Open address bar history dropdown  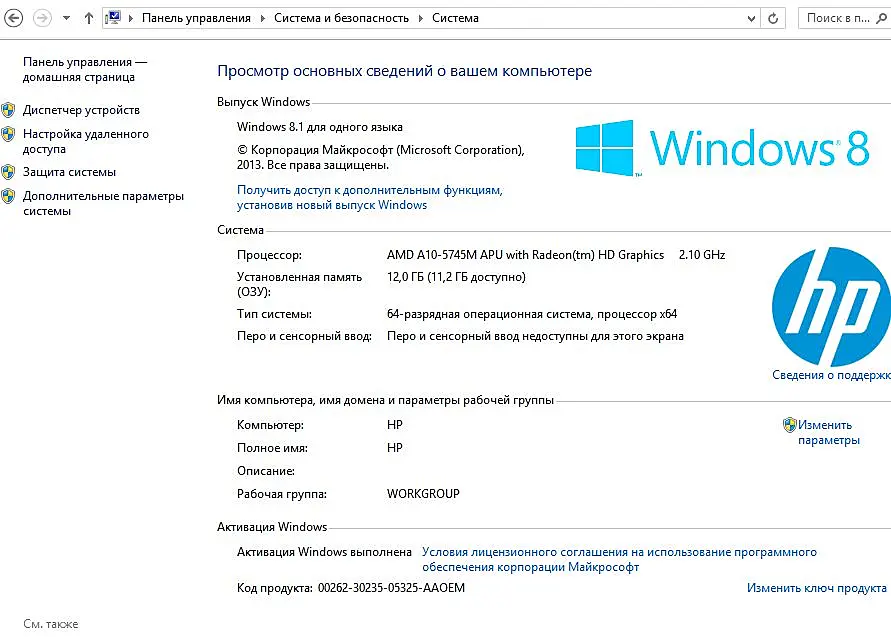coord(751,18)
